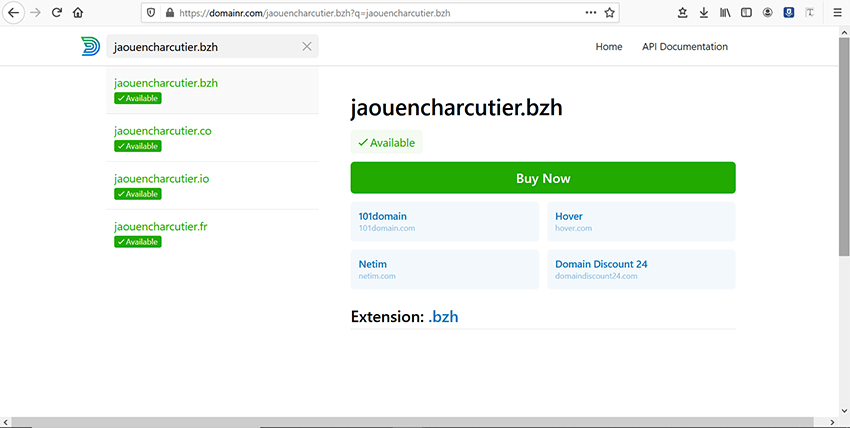Click the translate extension icon
The height and width of the screenshot is (428, 850).
point(810,13)
